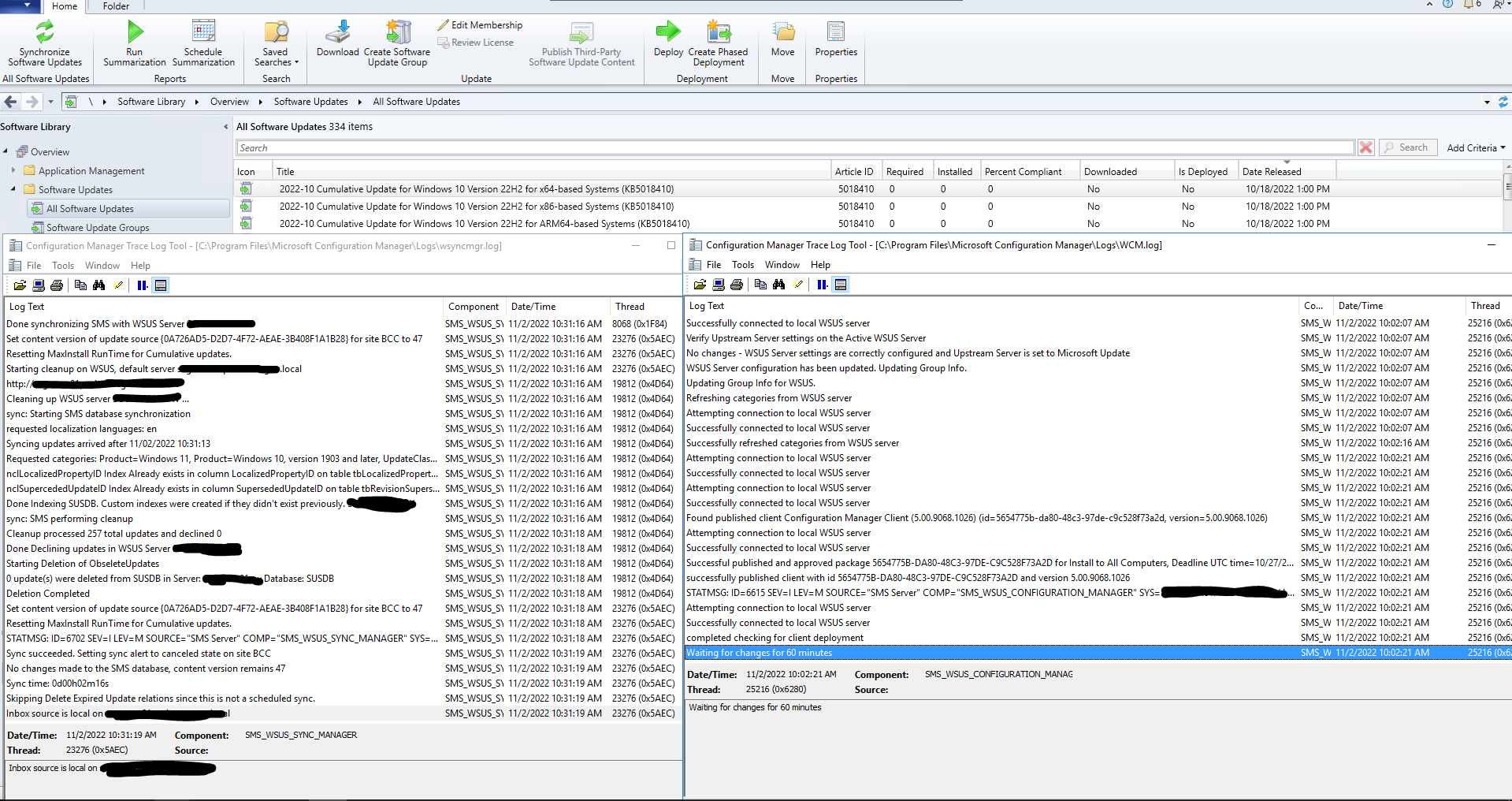Viewport: 1512px width, 801px height.
Task: Click Find binoculars in wsyncmgr.log trace tool
Action: tap(98, 285)
